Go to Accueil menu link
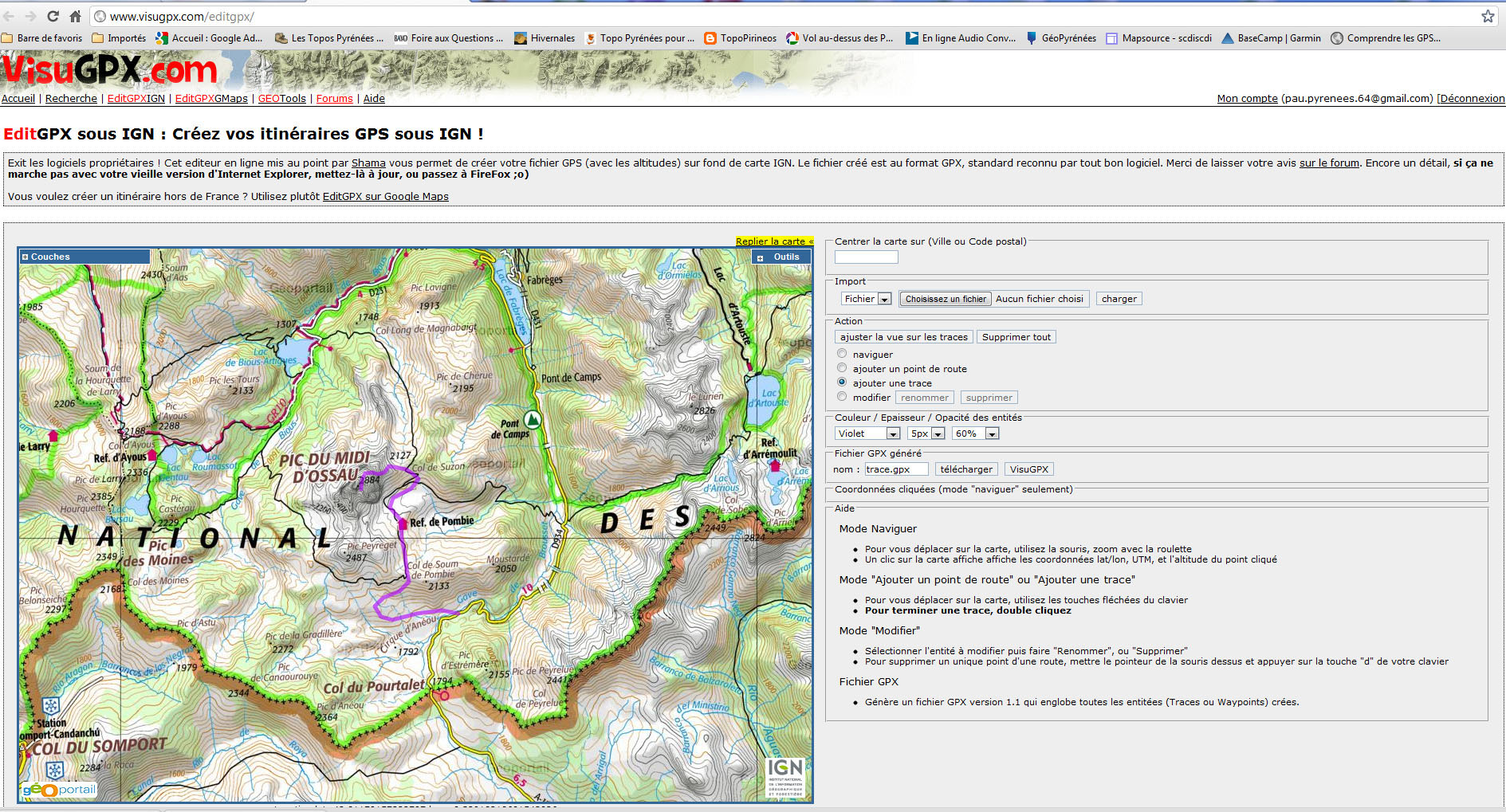The image size is (1506, 812). pyautogui.click(x=18, y=99)
